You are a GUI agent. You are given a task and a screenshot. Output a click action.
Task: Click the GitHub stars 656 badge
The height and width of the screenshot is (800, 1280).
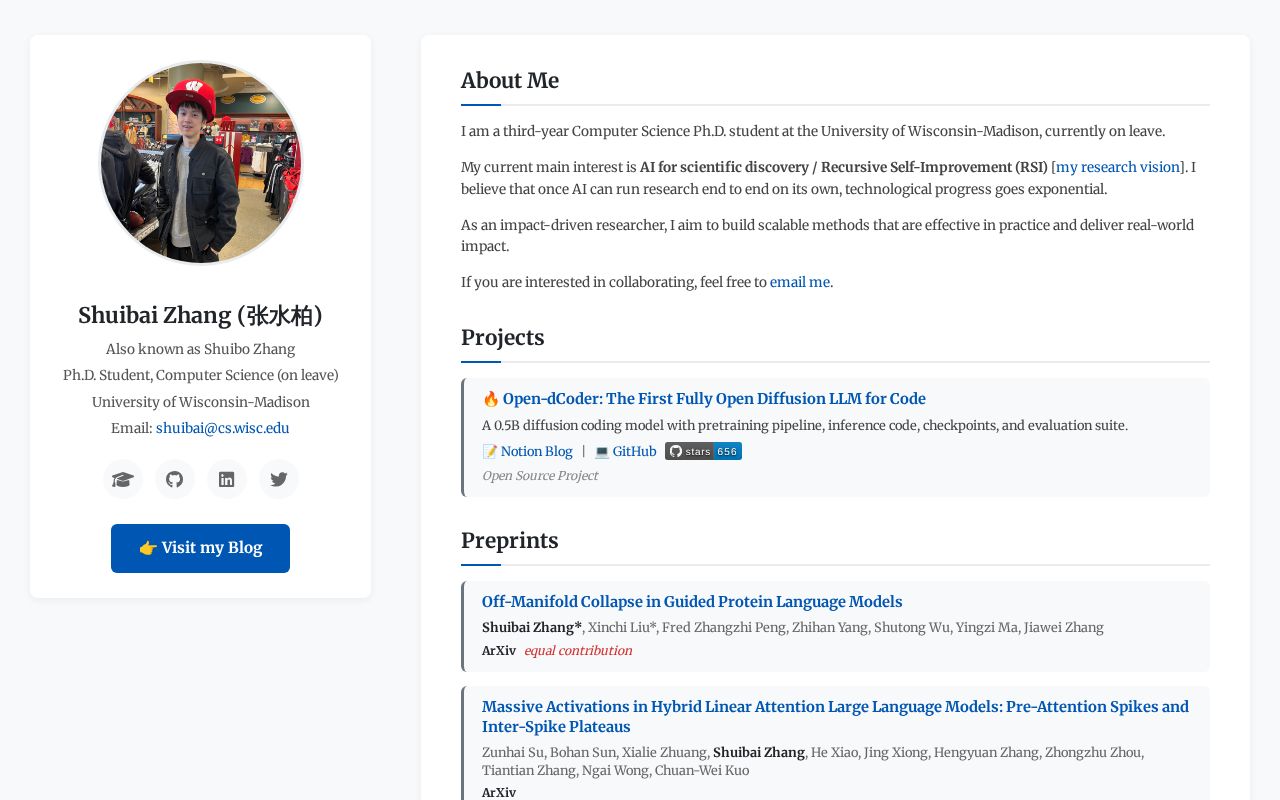click(703, 451)
